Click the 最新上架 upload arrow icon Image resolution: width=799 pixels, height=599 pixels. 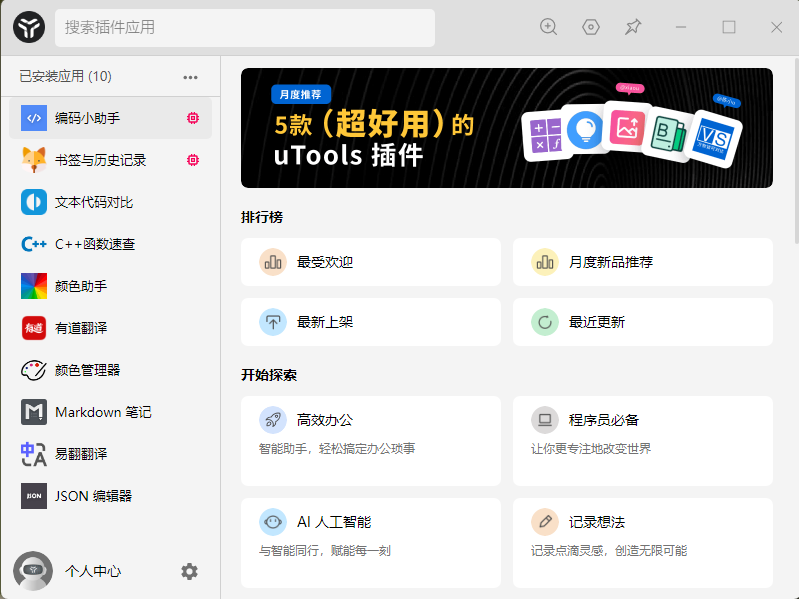click(273, 322)
